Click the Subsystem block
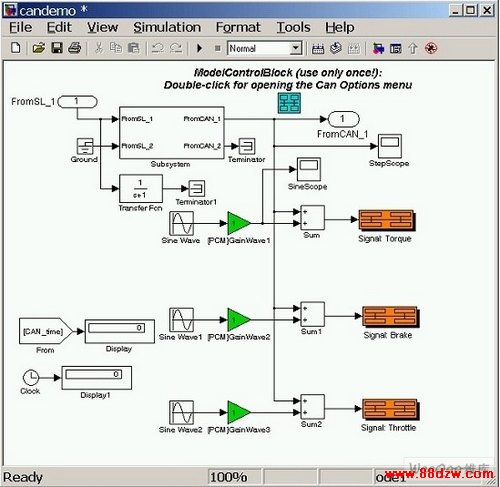This screenshot has width=500, height=487. [172, 133]
